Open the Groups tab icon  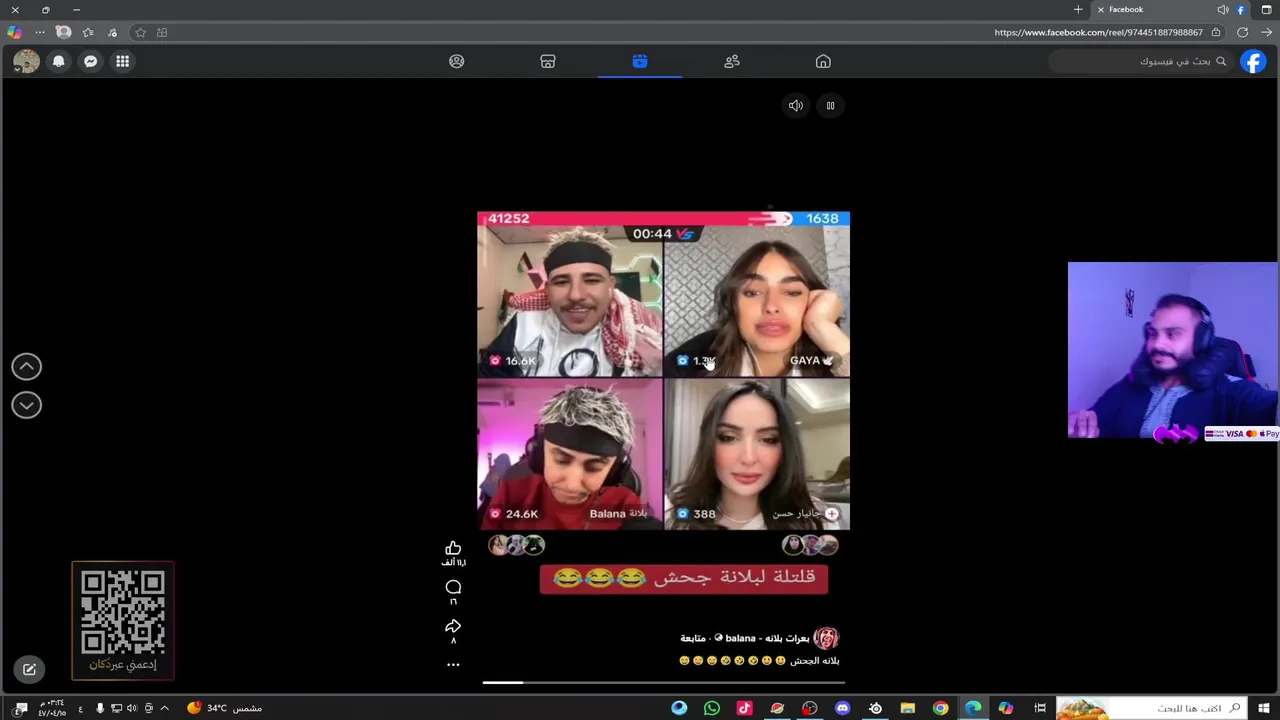pos(456,61)
